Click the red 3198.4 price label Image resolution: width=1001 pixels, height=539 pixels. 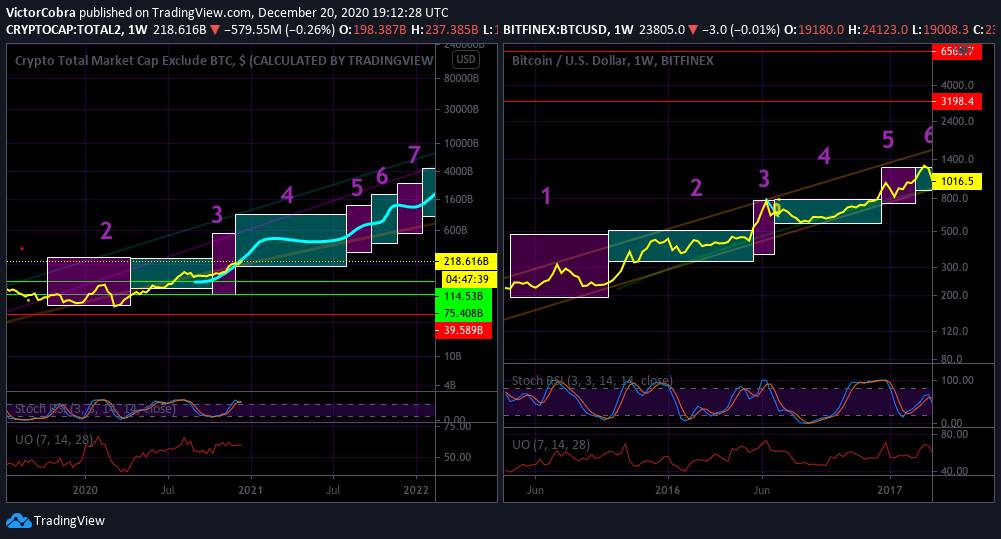click(x=957, y=101)
